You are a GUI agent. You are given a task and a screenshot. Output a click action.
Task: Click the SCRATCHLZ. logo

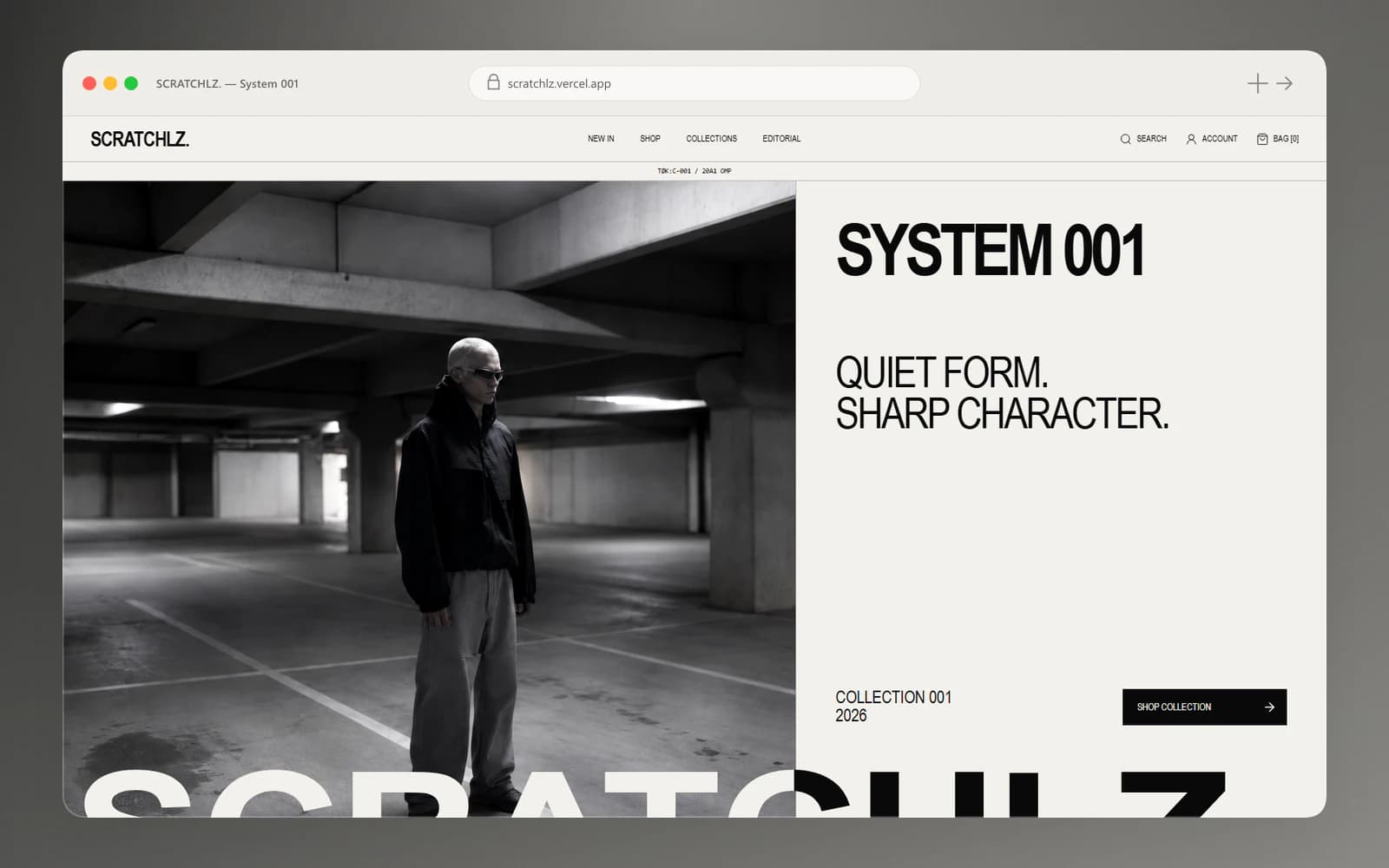[x=140, y=139]
